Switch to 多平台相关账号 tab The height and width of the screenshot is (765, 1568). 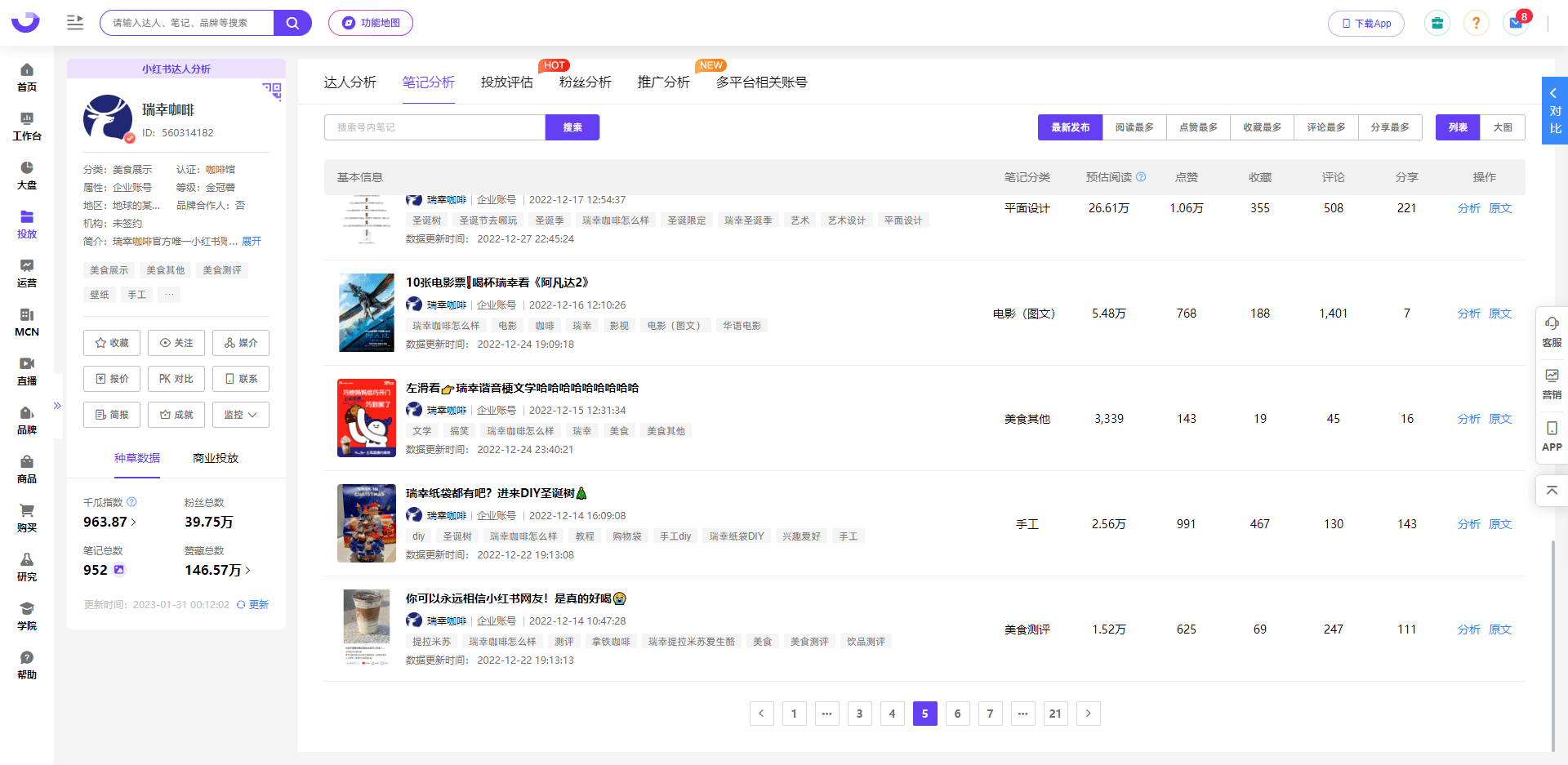[761, 82]
